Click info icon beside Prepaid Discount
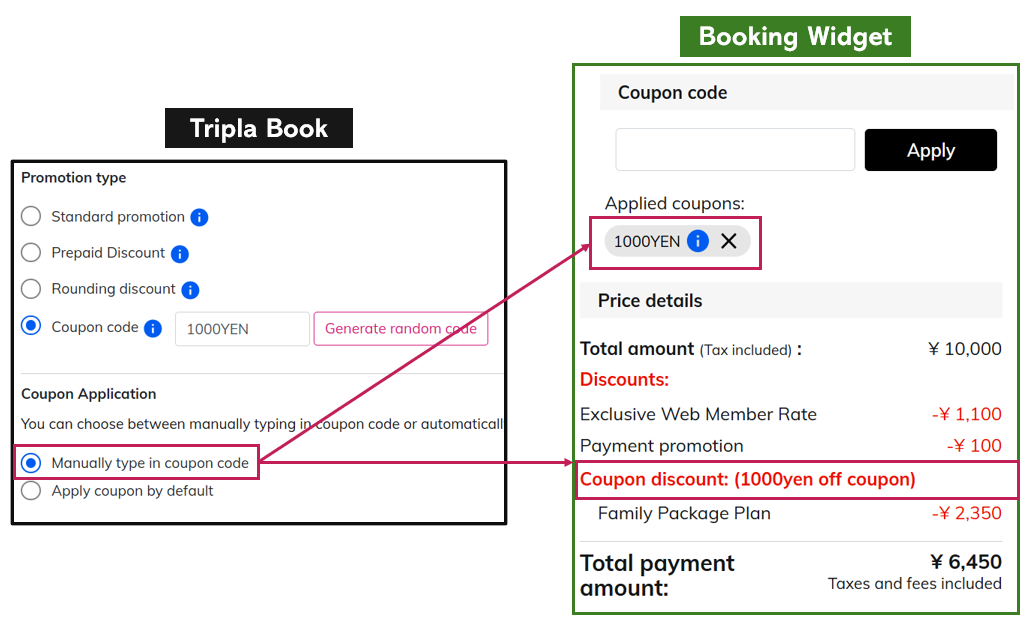 coord(180,254)
